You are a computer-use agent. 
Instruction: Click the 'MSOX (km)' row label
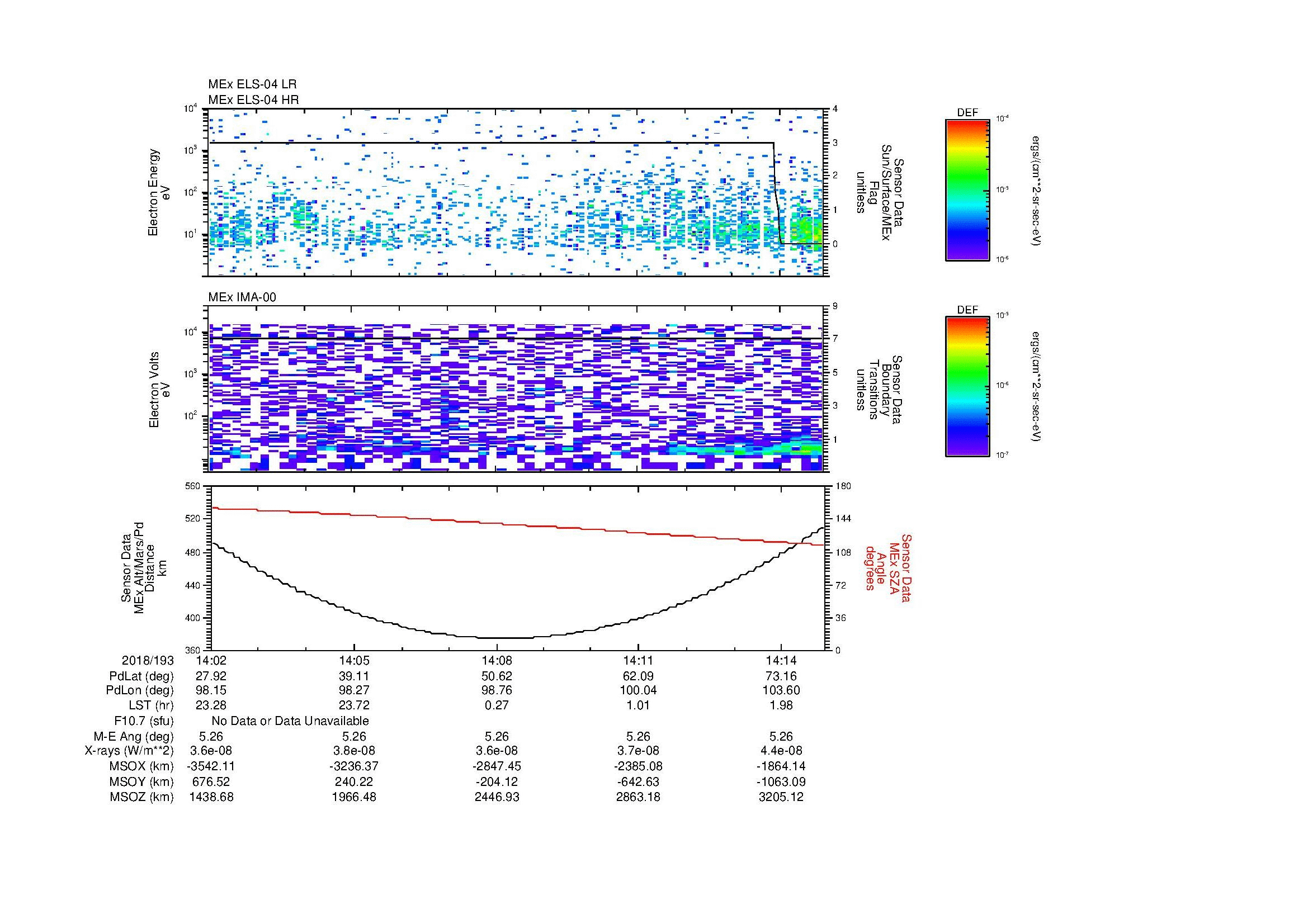[x=141, y=766]
